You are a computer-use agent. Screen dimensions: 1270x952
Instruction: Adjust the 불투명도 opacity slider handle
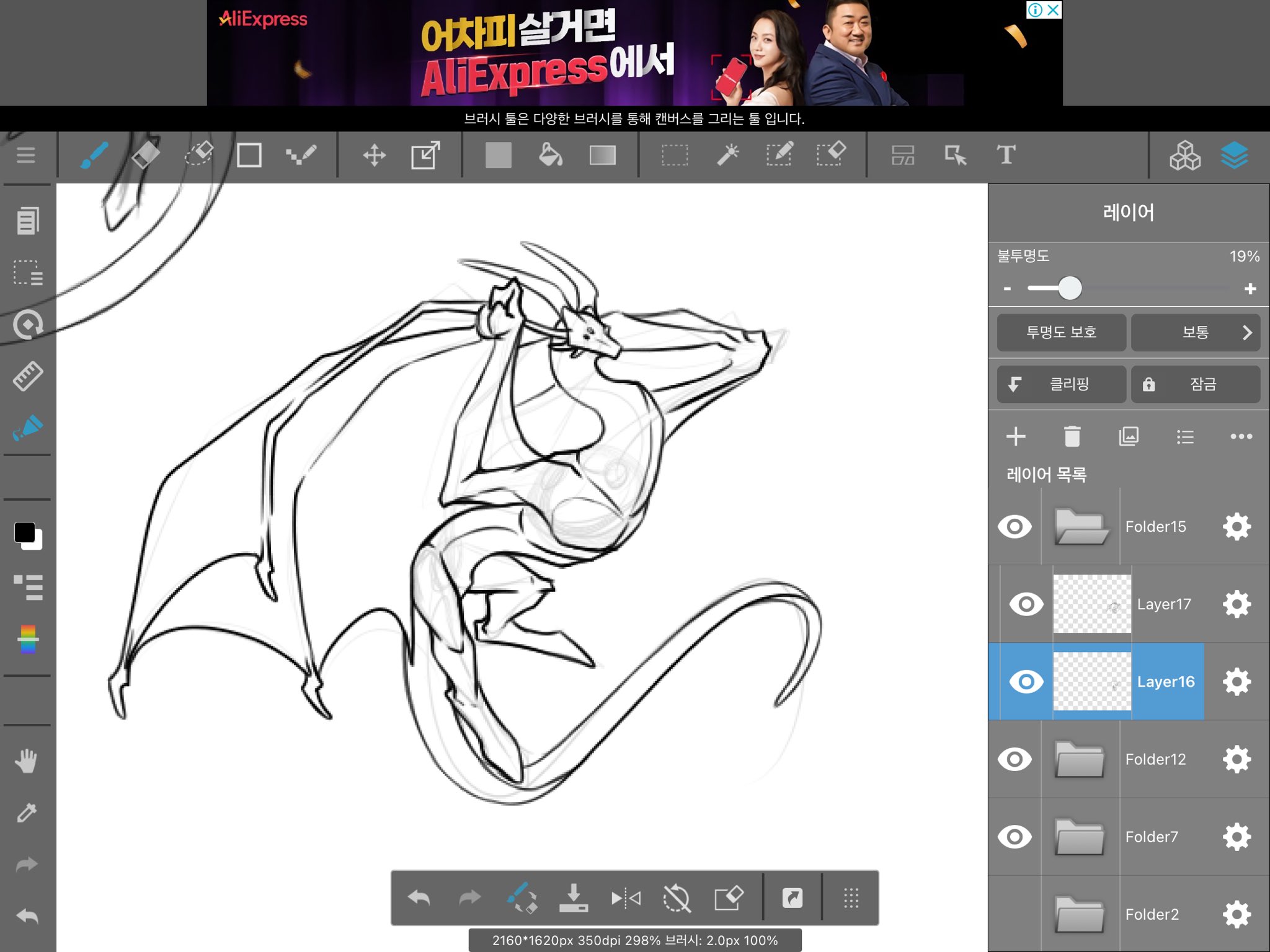1070,288
